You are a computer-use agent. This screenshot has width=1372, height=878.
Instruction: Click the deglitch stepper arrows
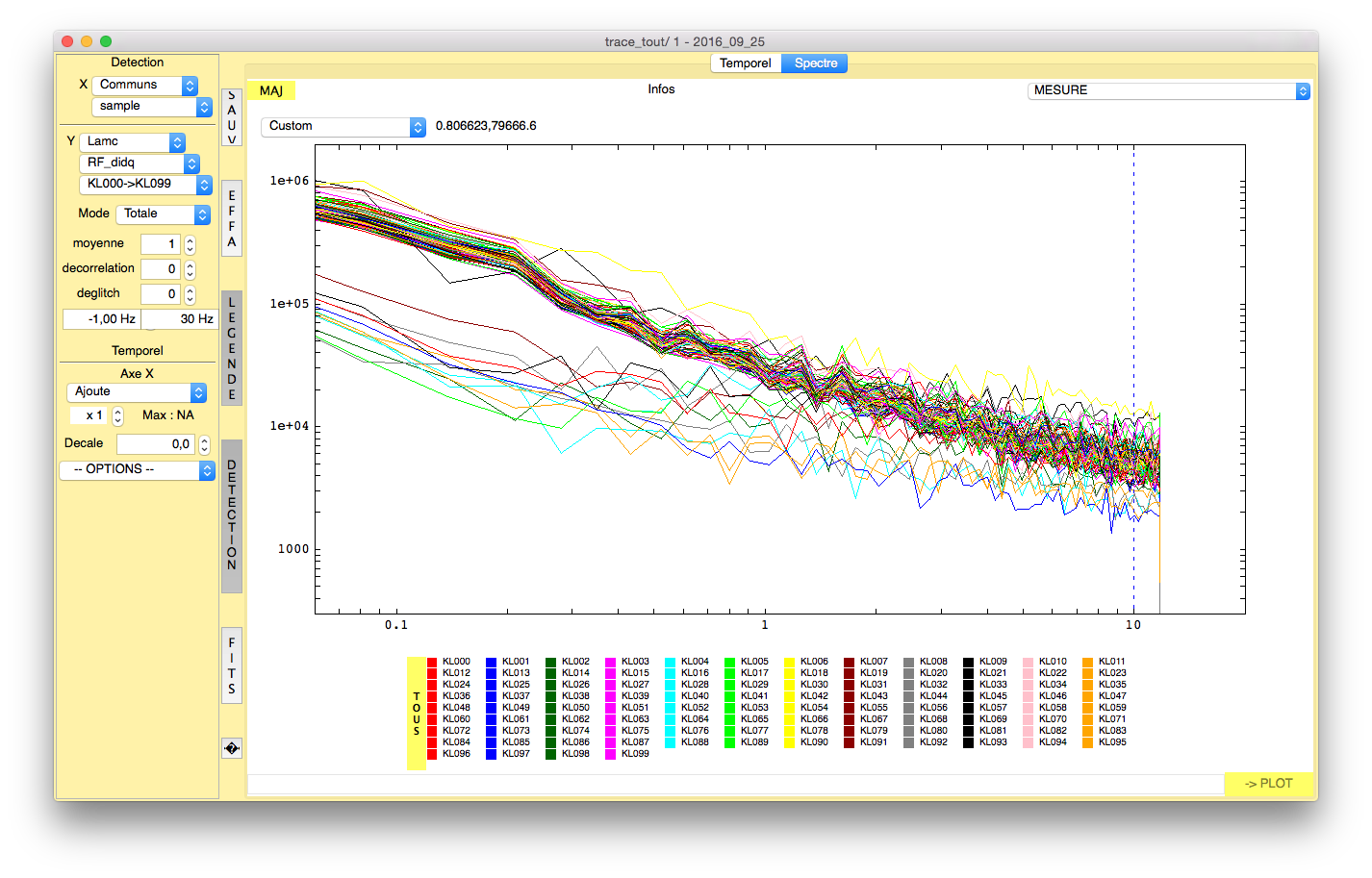tap(190, 295)
